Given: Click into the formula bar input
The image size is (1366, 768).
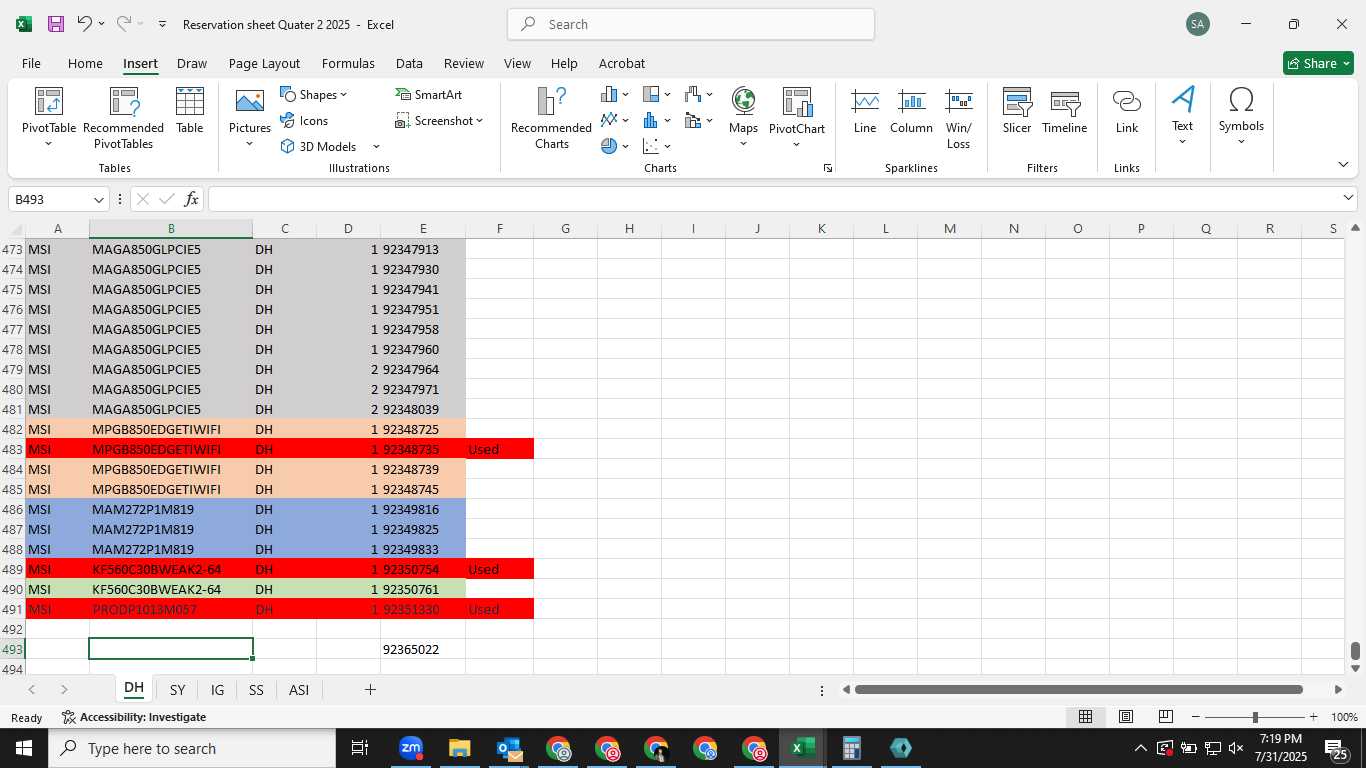Looking at the screenshot, I should 774,199.
